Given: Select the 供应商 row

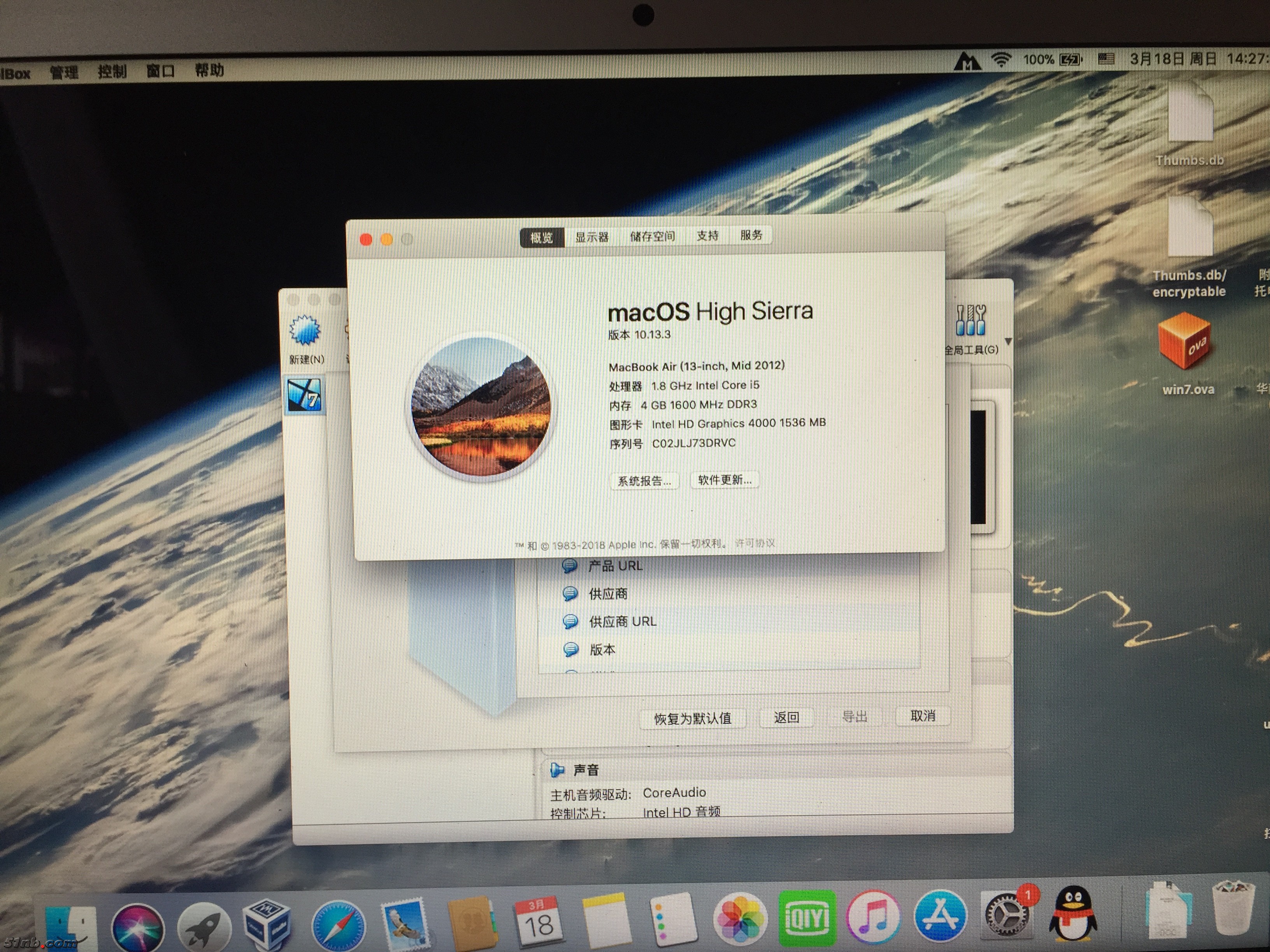Looking at the screenshot, I should [729, 593].
